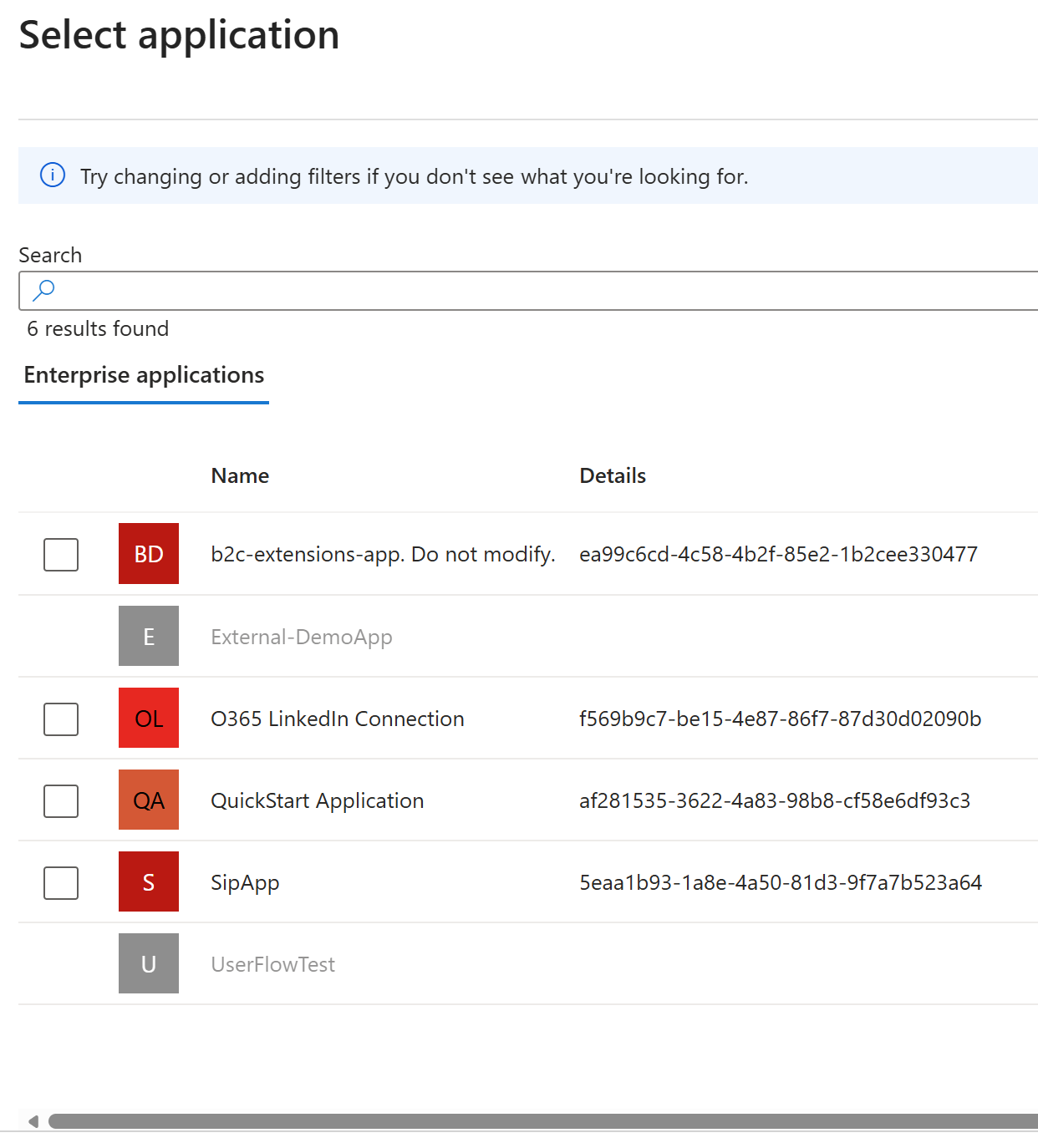Viewport: 1038px width, 1148px height.
Task: Select the QuickStart Application name text
Action: 317,800
